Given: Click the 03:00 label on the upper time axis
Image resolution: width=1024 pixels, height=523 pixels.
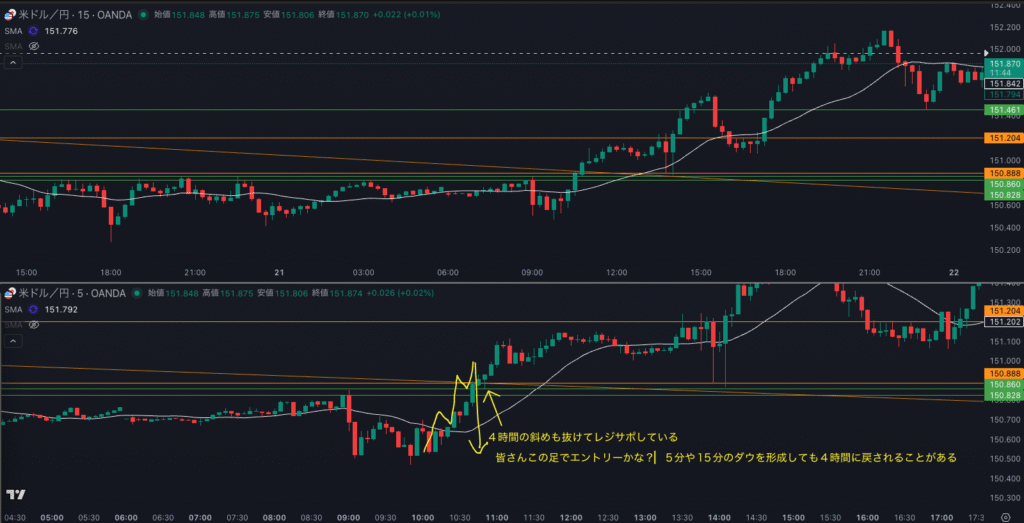Looking at the screenshot, I should 364,272.
